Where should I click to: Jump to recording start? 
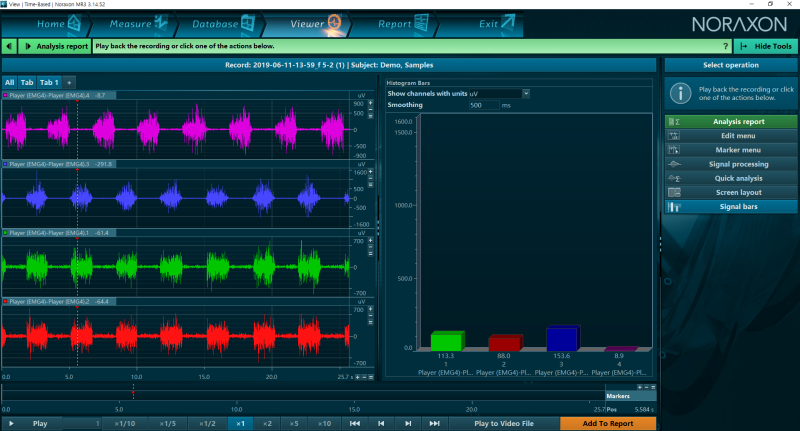coord(355,423)
